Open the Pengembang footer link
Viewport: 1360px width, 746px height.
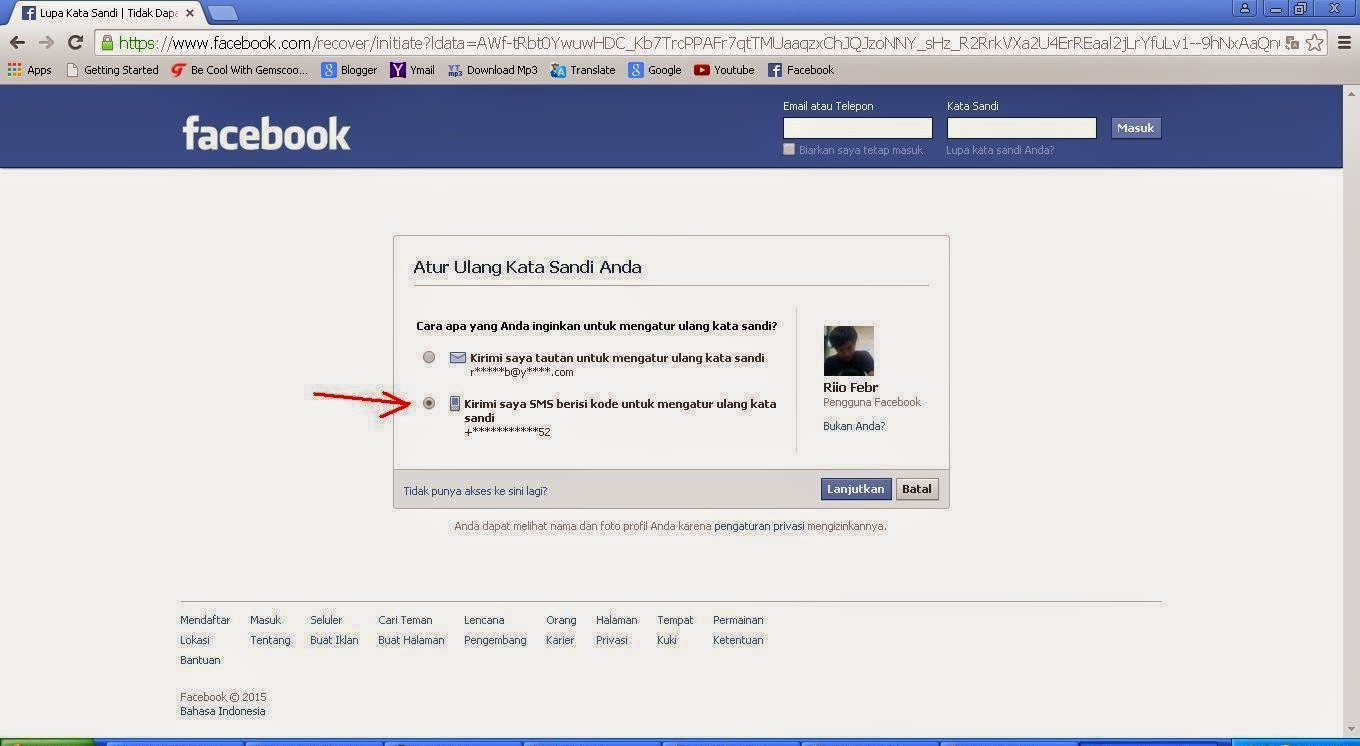(495, 640)
